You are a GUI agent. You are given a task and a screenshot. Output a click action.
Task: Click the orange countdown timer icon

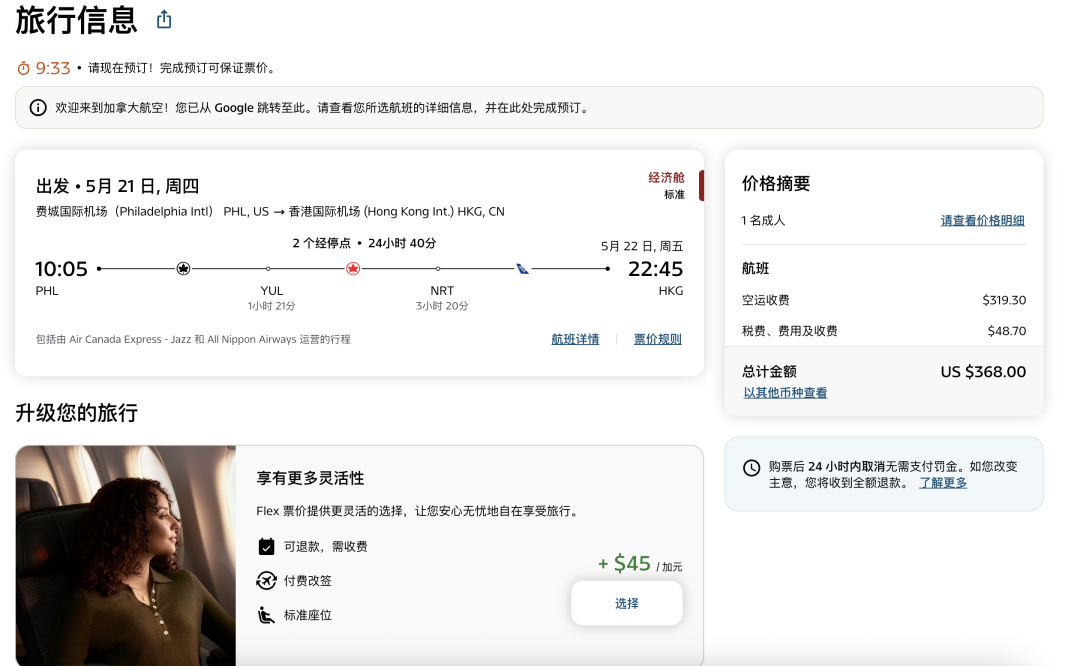click(x=24, y=68)
